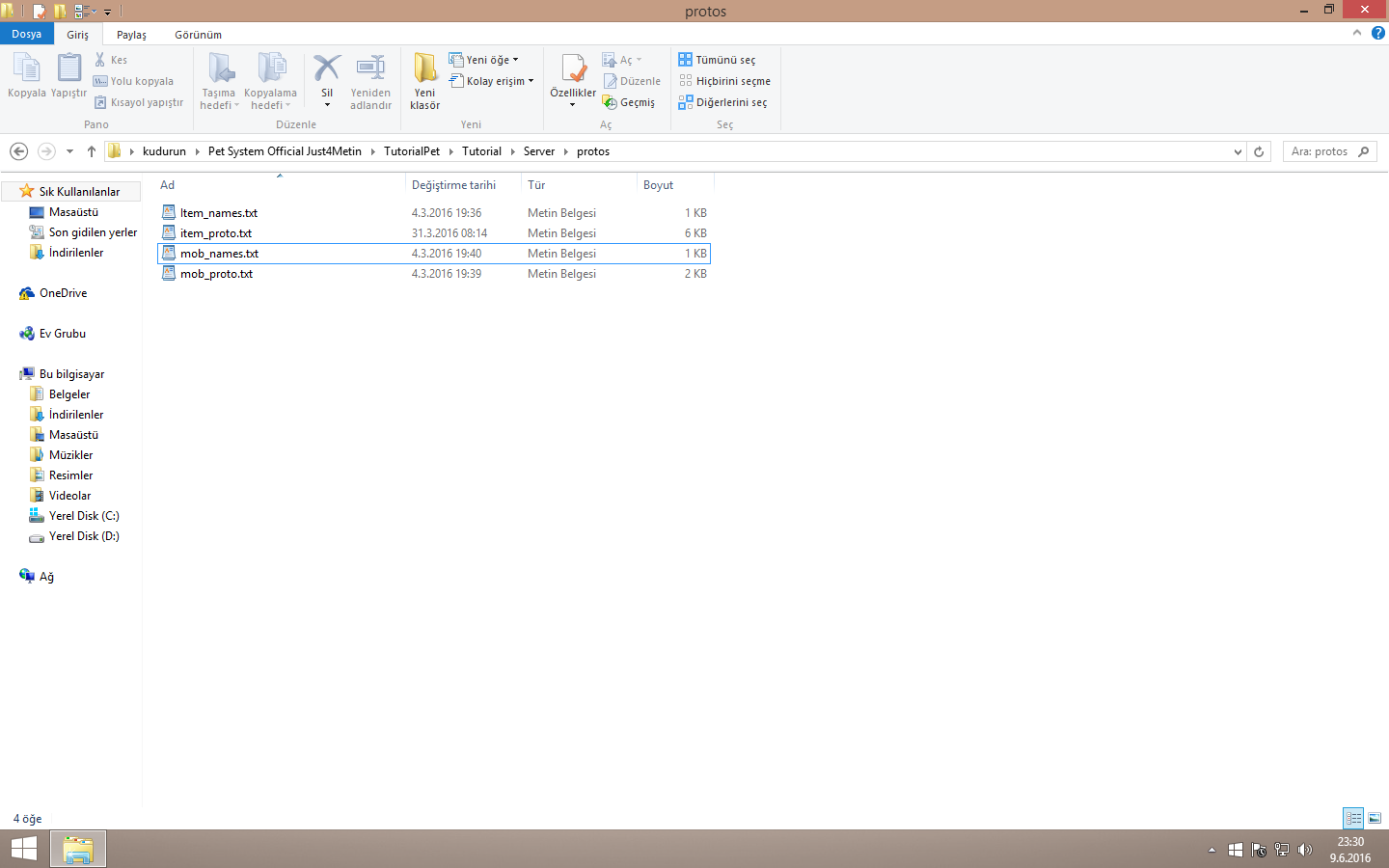The height and width of the screenshot is (868, 1389).
Task: Open the Windows Start button
Action: [24, 849]
